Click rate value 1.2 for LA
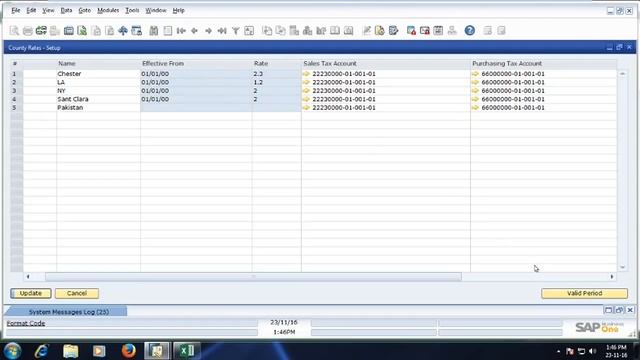 pyautogui.click(x=258, y=82)
